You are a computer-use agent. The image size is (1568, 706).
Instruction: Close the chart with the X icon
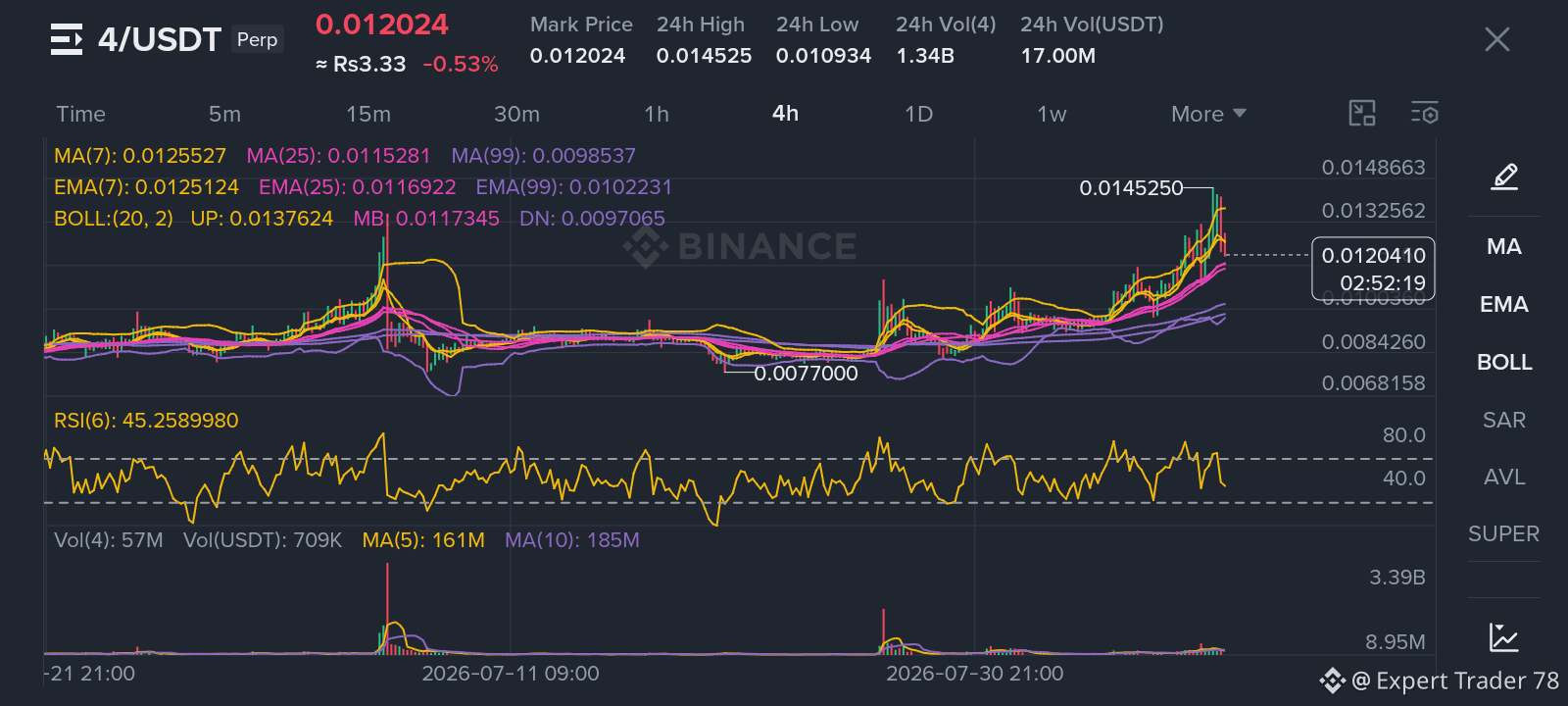point(1496,39)
